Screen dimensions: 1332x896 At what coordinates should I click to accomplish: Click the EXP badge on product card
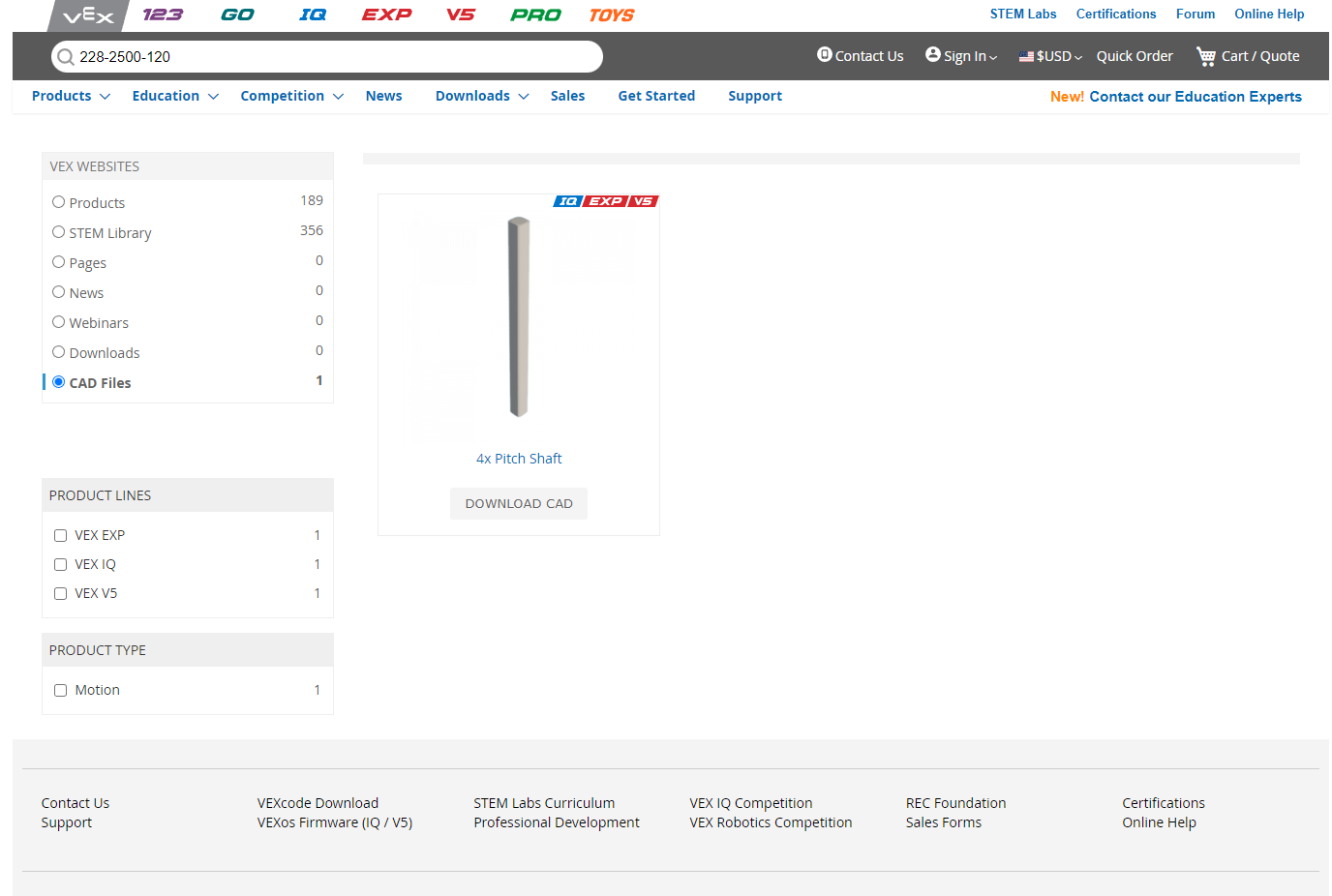coord(606,201)
